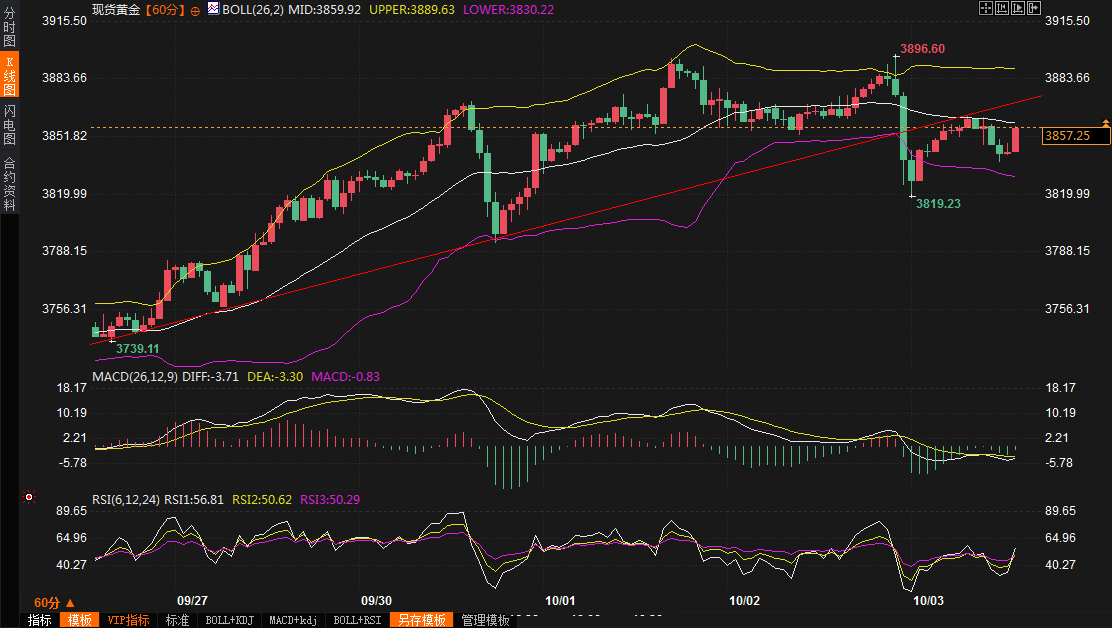Click the 3896.60 high price marker
This screenshot has height=628, width=1112.
coord(922,49)
